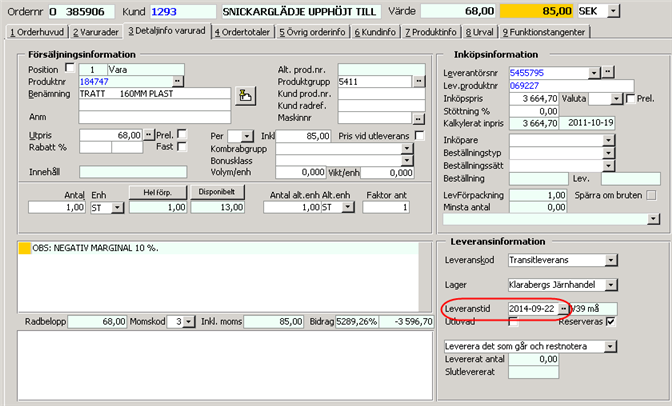
Task: Click the Stöttning % field 0,00
Action: (534, 111)
